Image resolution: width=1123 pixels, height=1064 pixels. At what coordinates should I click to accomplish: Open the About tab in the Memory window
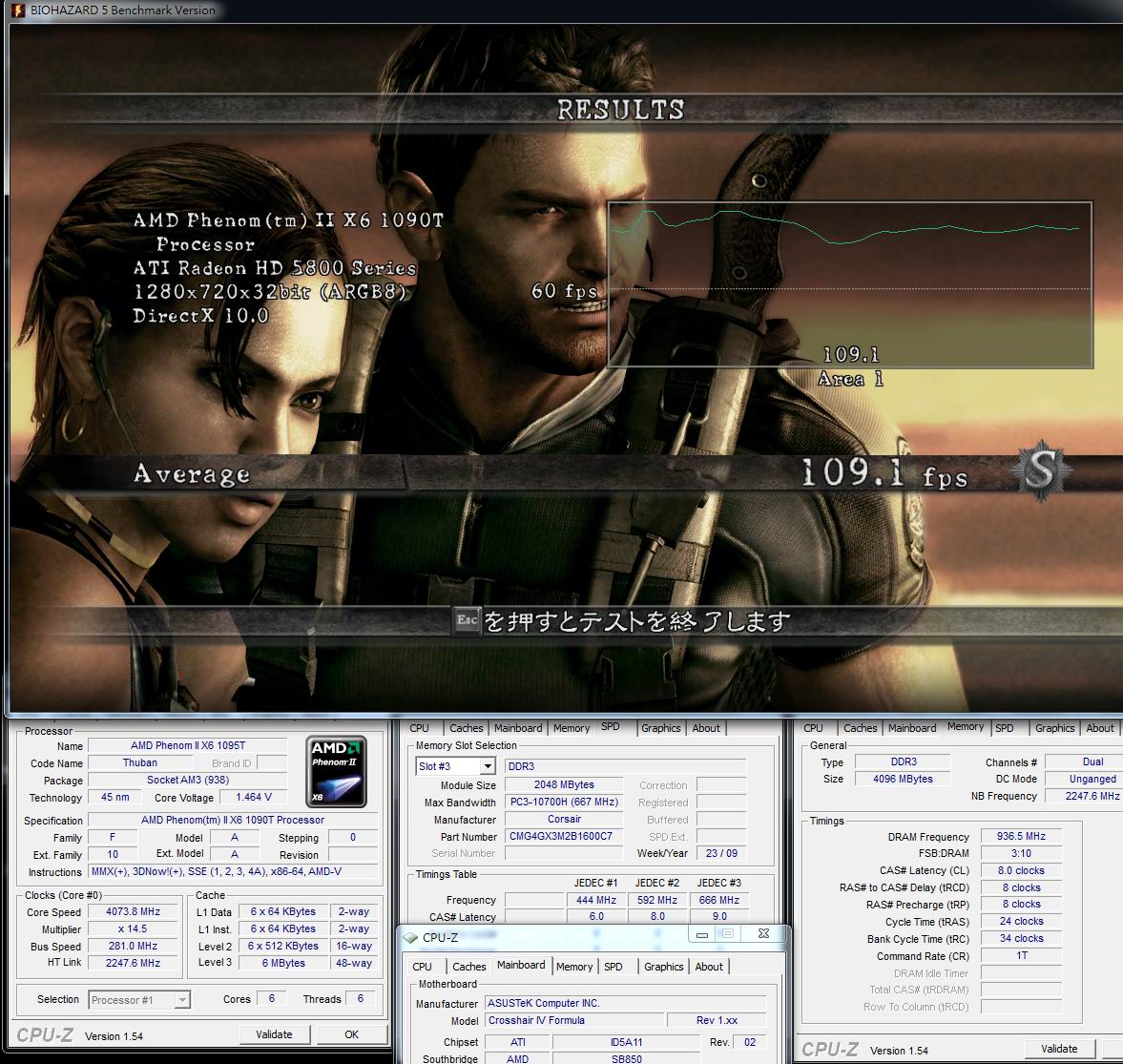coord(1100,728)
